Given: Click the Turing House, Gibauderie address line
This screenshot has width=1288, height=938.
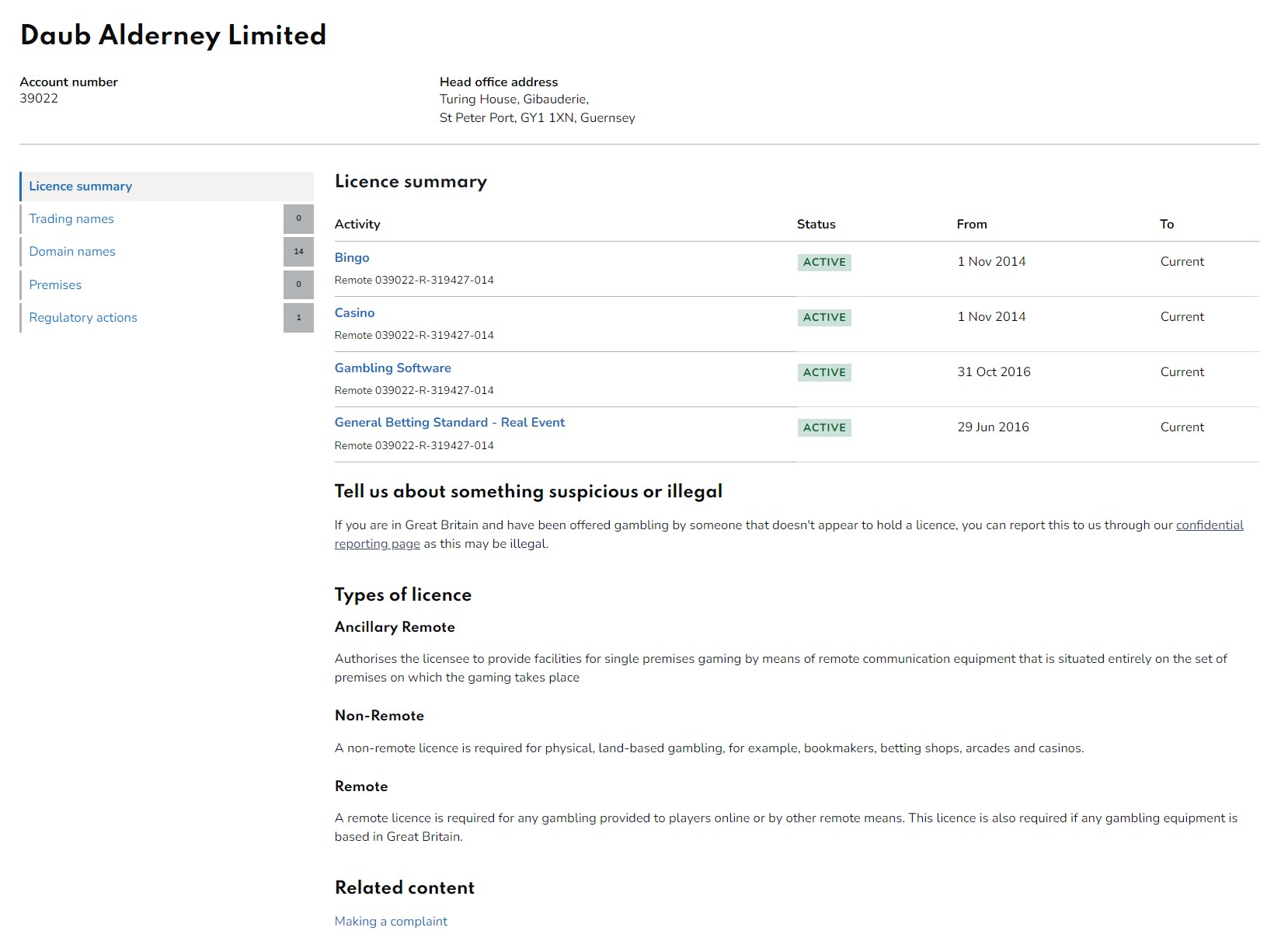Looking at the screenshot, I should point(514,99).
